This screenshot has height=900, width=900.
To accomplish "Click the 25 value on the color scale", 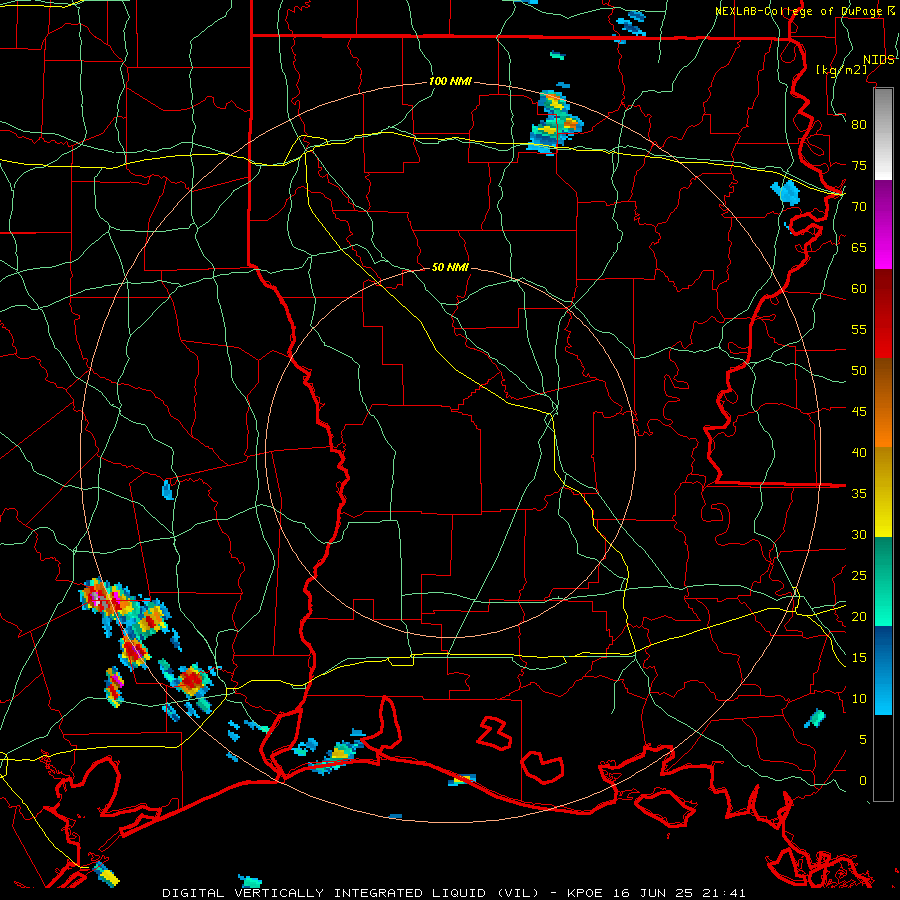I will (x=859, y=576).
